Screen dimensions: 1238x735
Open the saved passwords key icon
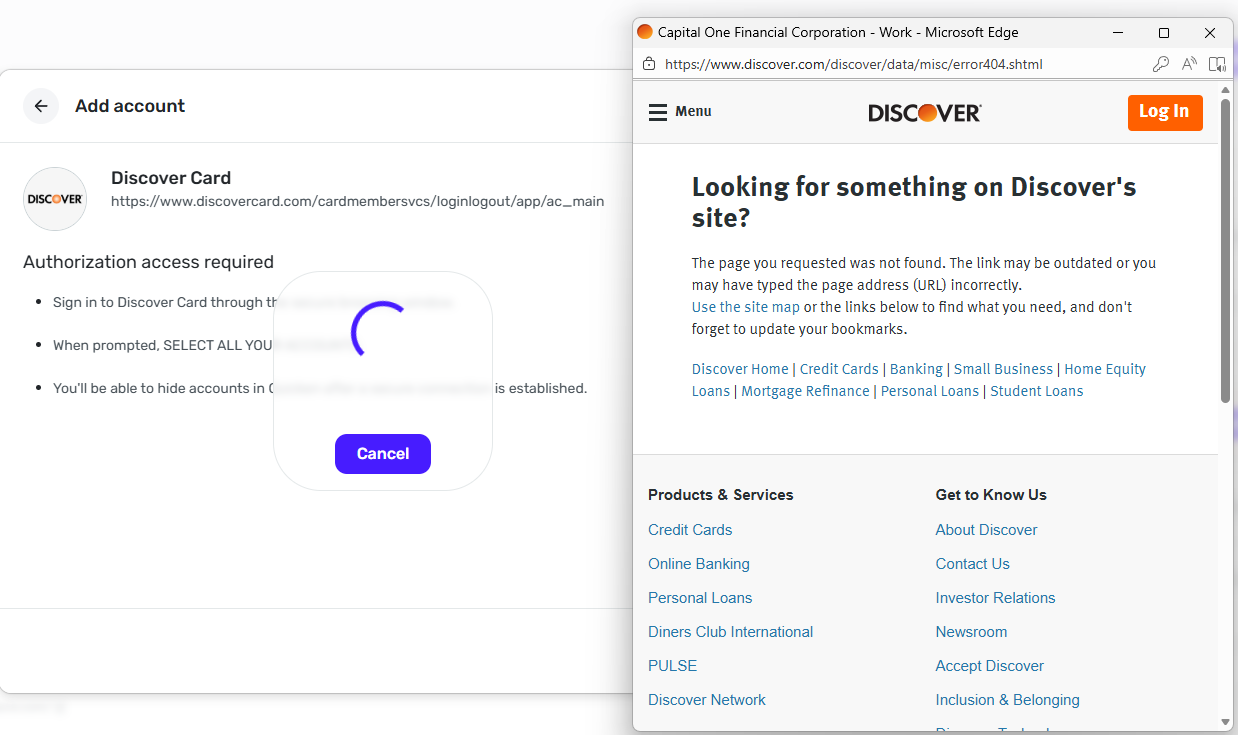click(x=1161, y=64)
